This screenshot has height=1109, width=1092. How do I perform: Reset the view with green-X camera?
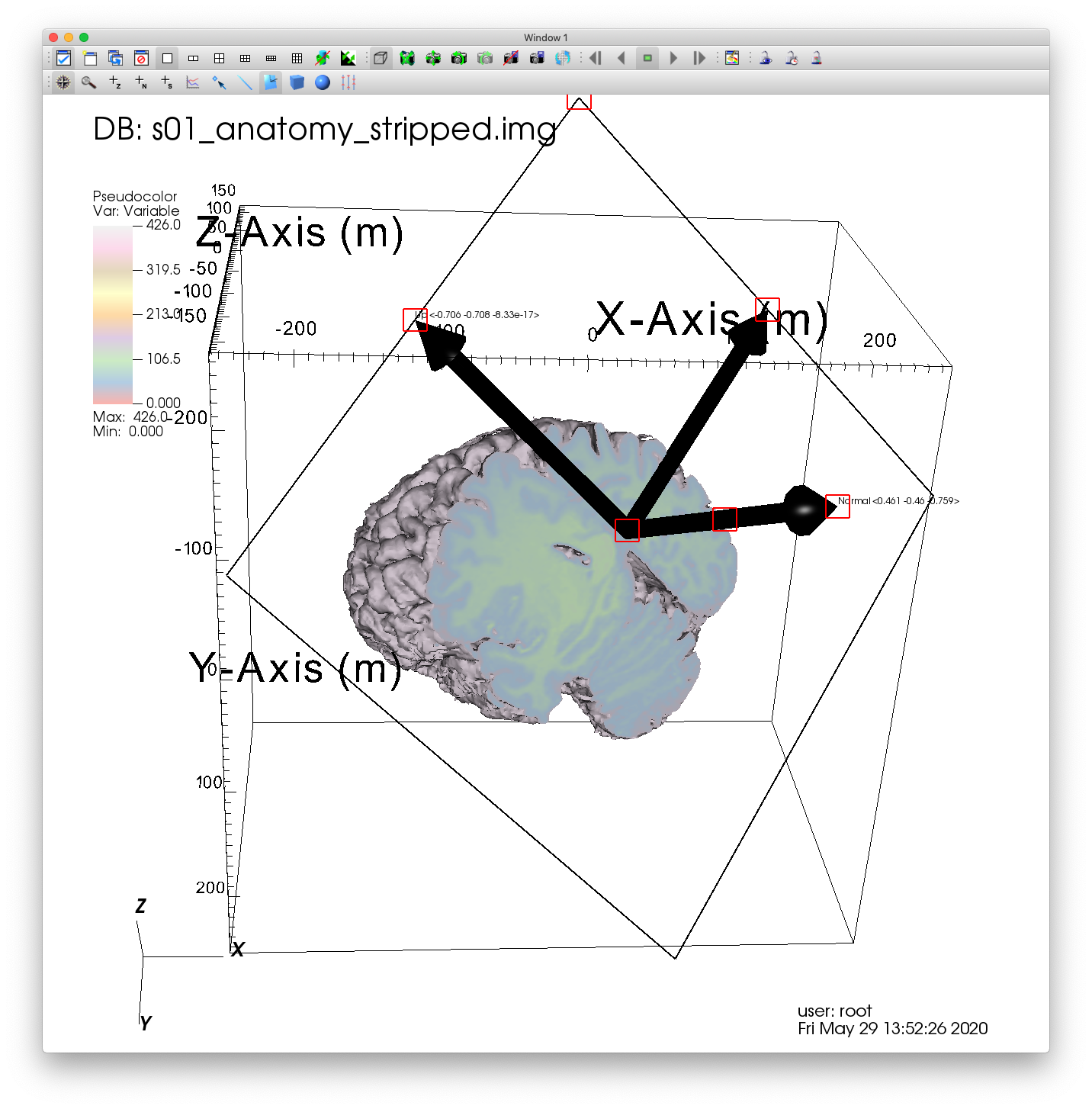(407, 59)
